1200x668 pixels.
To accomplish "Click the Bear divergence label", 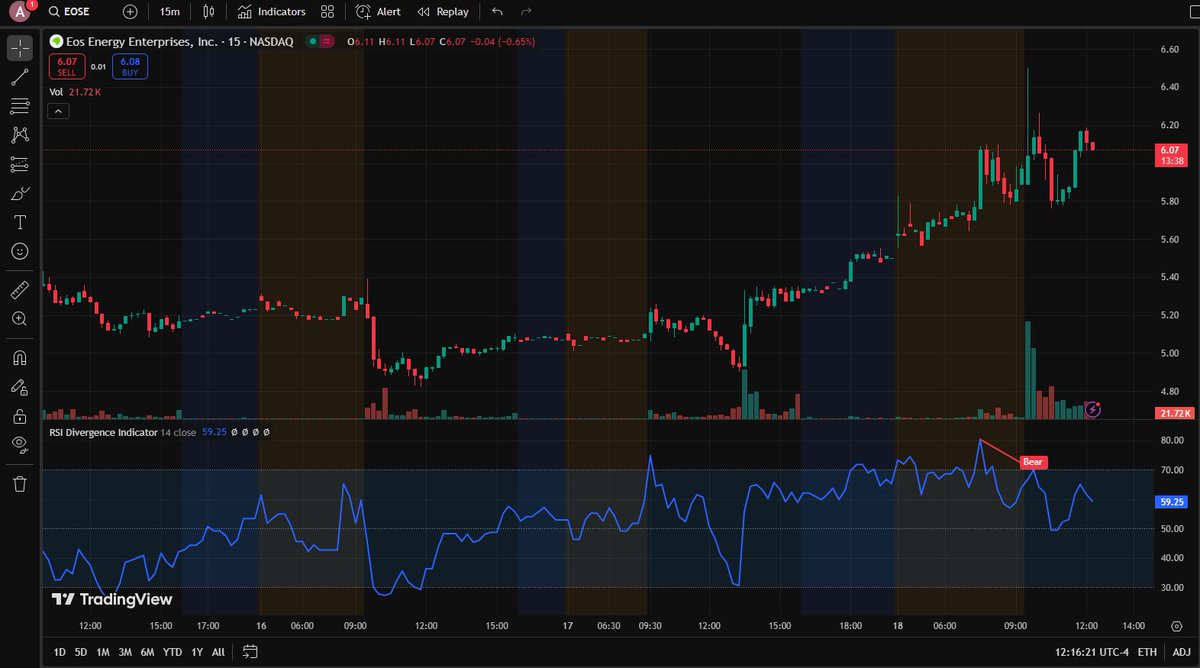I will (x=1033, y=462).
